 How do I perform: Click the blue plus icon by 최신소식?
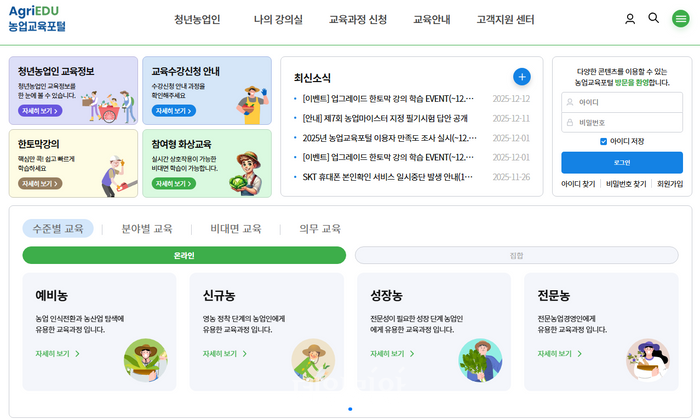[521, 77]
